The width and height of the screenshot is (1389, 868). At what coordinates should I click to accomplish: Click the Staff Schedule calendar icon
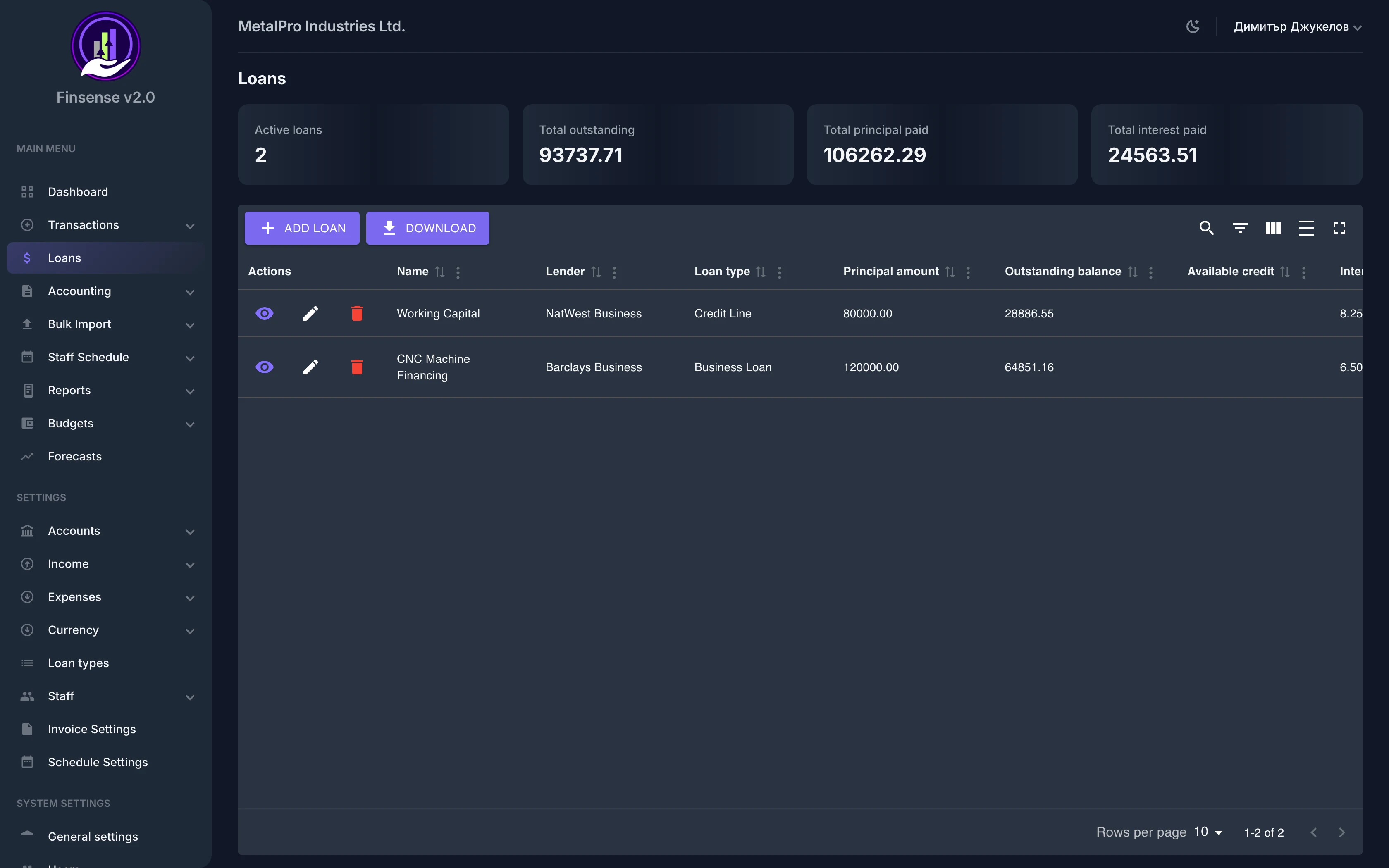click(27, 357)
